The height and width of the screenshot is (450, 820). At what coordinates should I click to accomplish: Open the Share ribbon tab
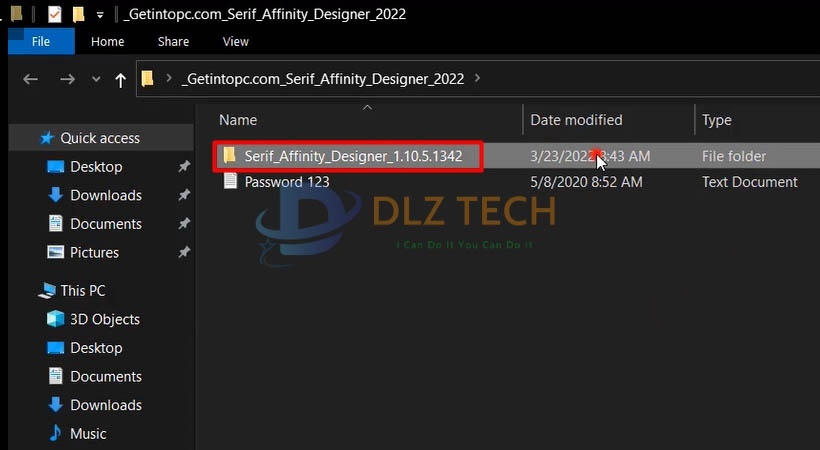[173, 41]
